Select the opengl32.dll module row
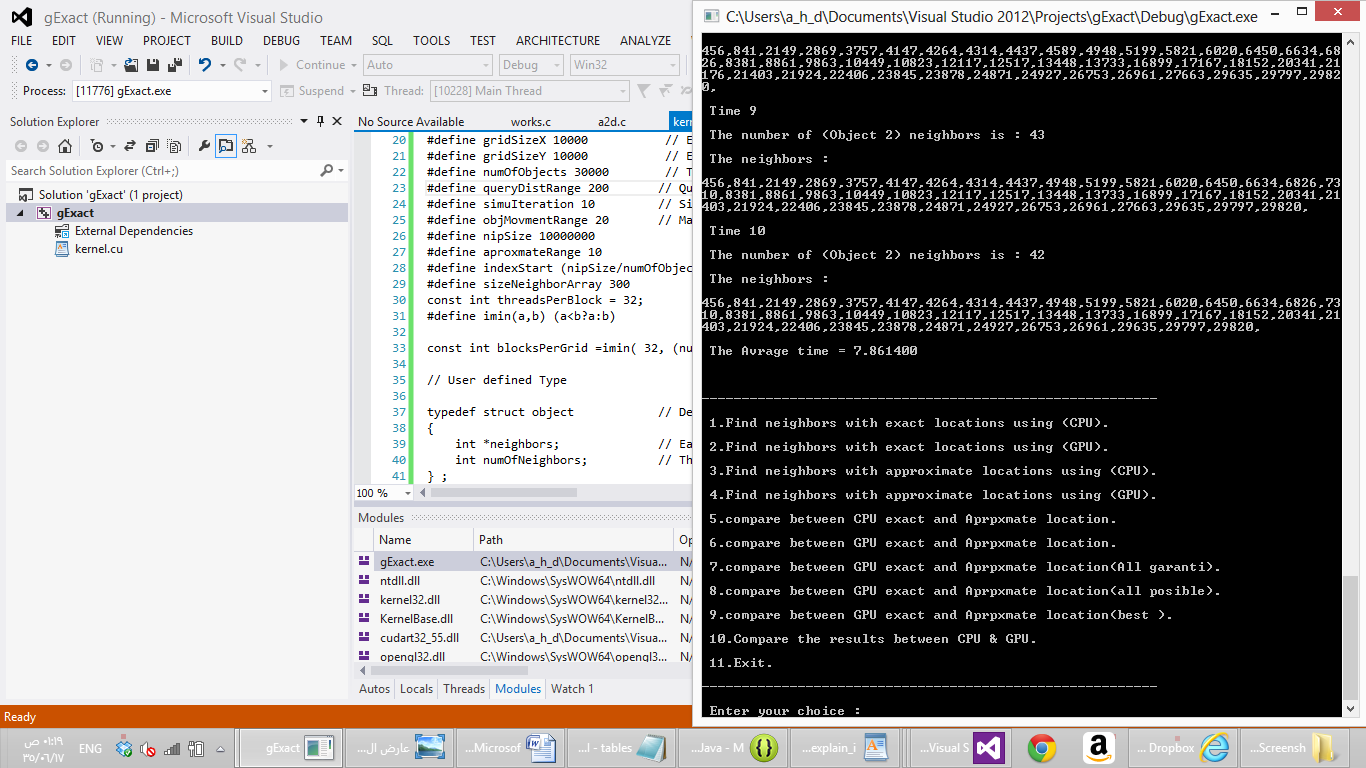Screen dimensions: 1366x768 (524, 657)
